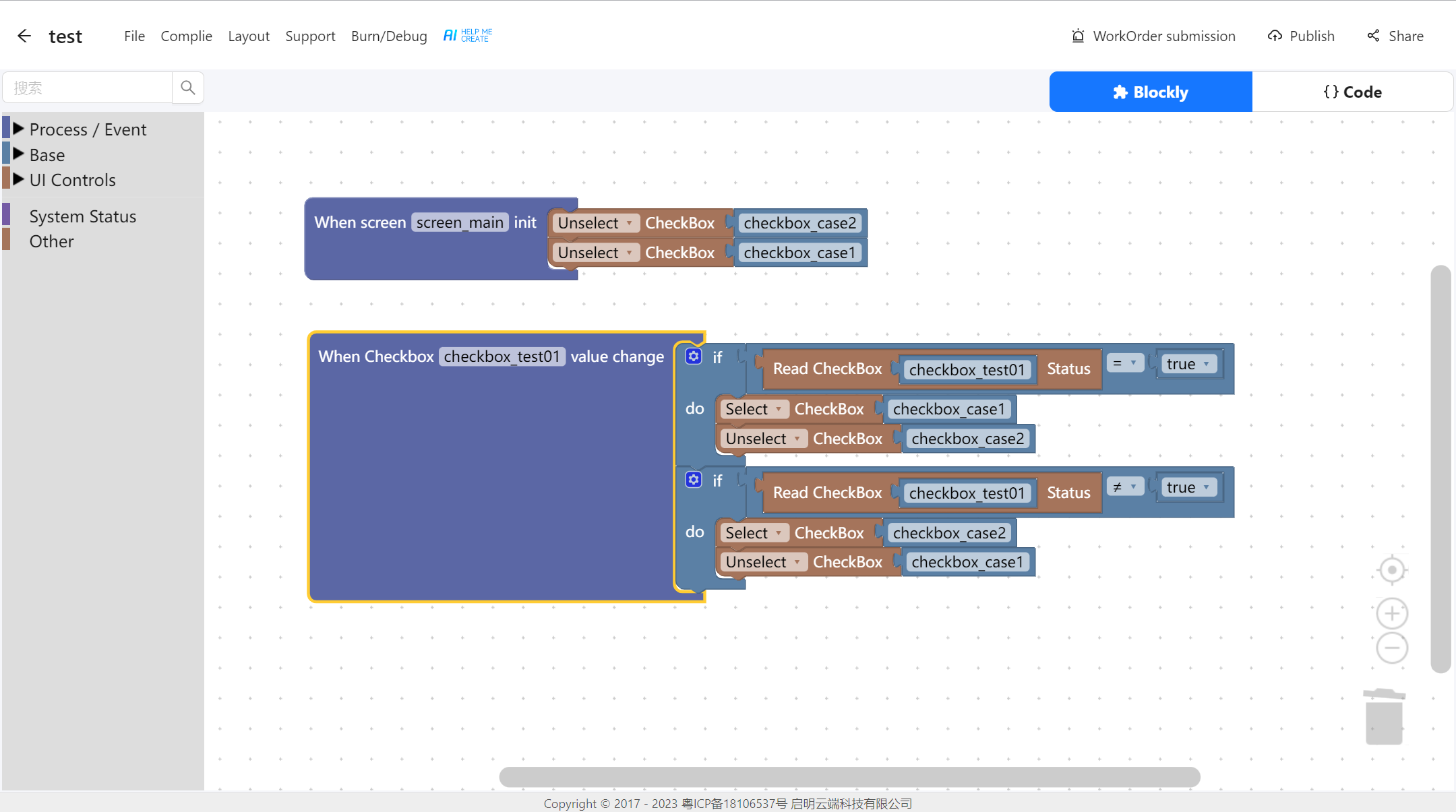1456x812 pixels.
Task: Click the Share label
Action: [1406, 36]
